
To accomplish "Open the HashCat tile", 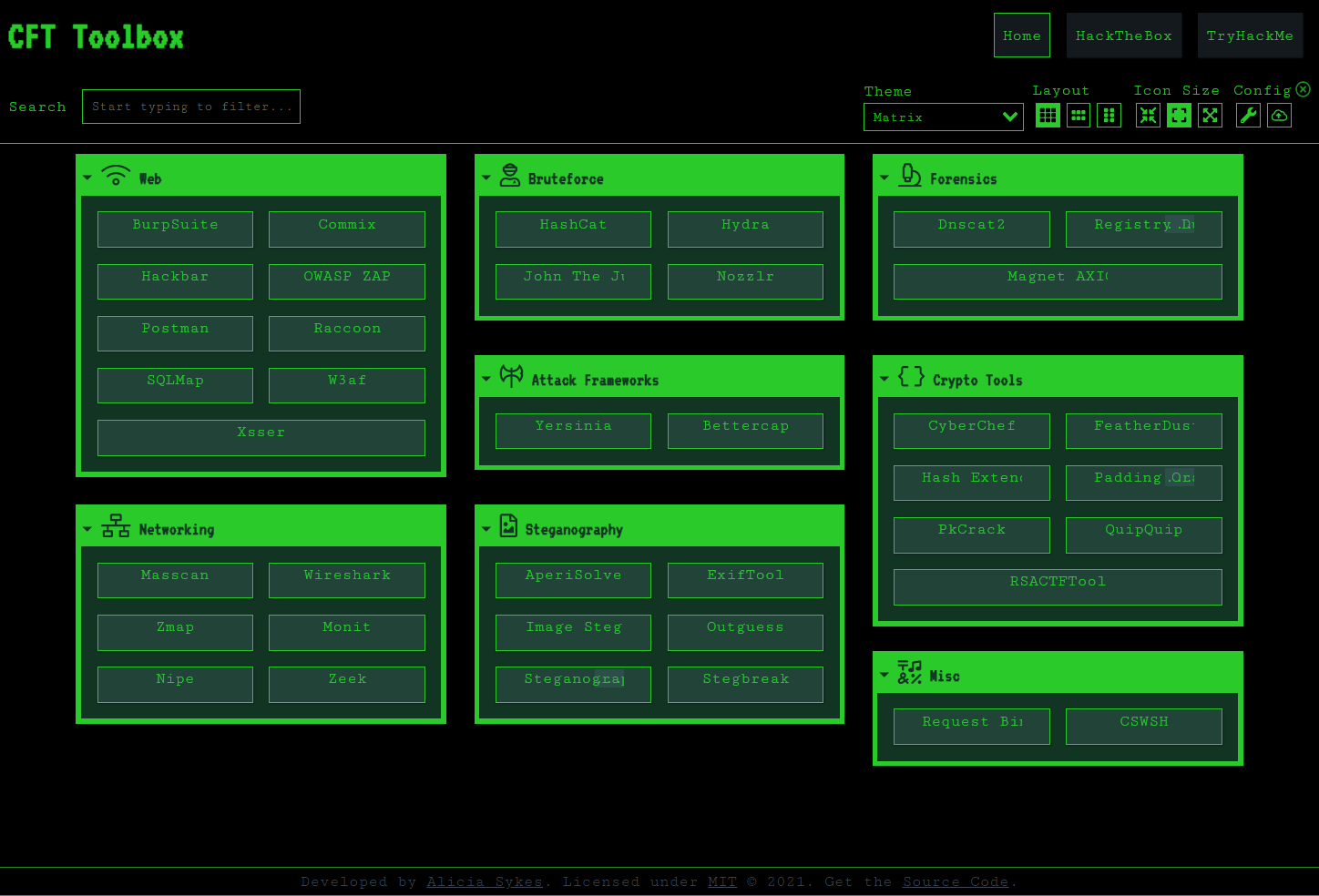I will [x=573, y=229].
